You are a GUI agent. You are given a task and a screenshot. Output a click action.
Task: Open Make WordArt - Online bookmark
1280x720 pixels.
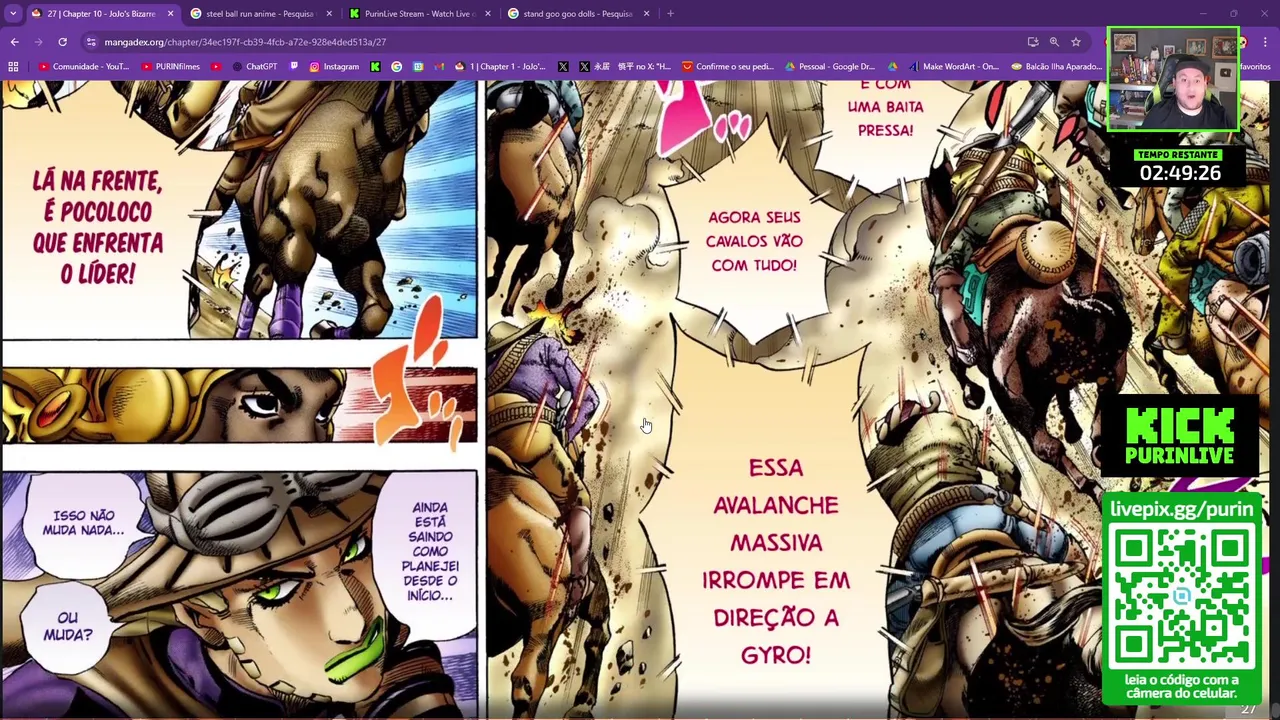953,67
